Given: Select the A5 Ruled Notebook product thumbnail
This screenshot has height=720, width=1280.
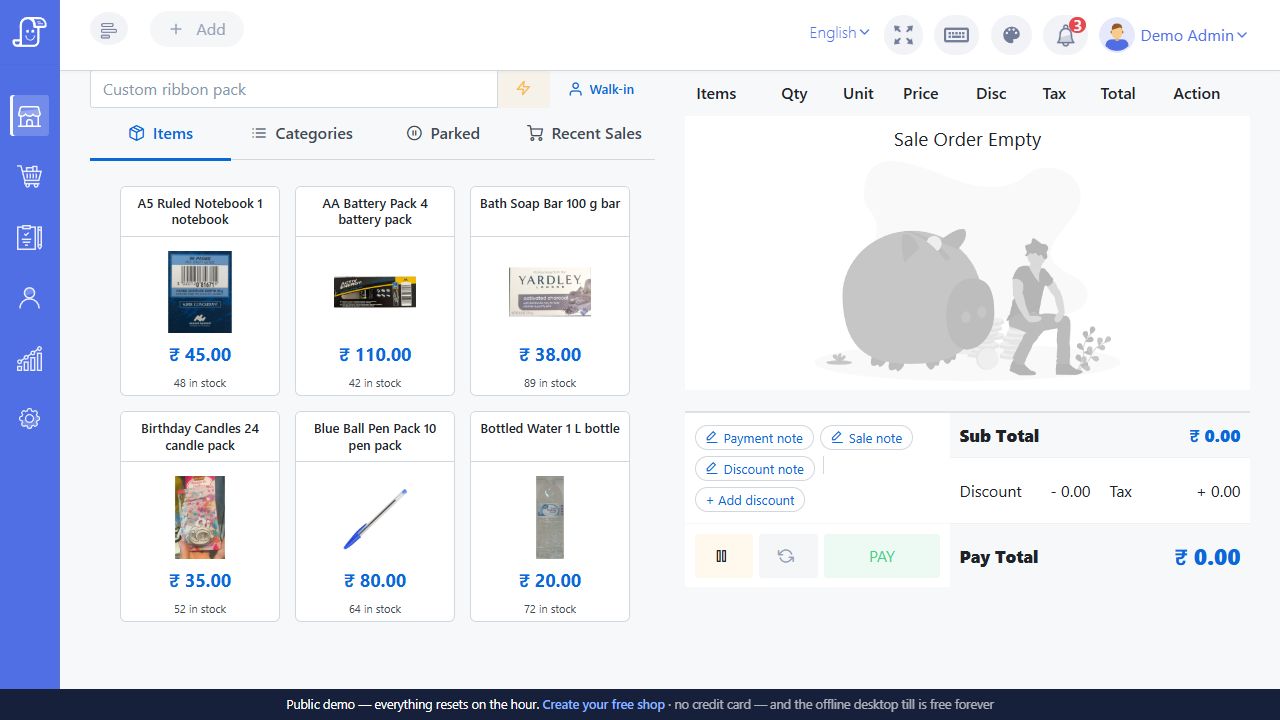Looking at the screenshot, I should [x=200, y=292].
